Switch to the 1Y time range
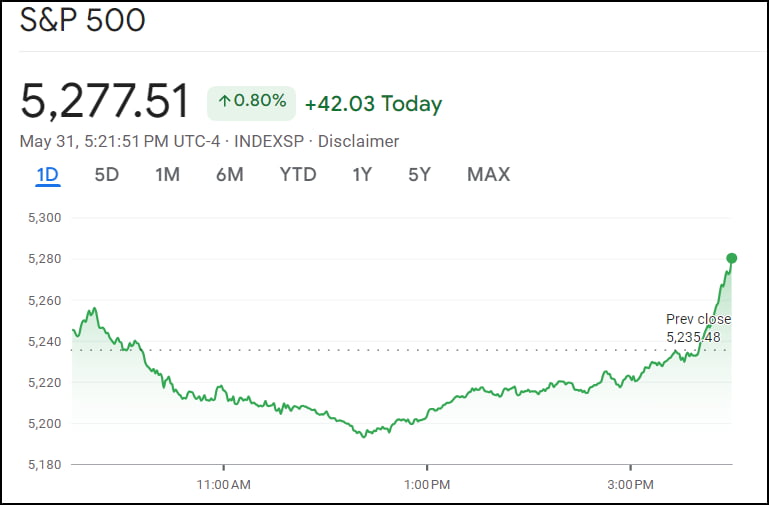This screenshot has height=505, width=769. 362,175
